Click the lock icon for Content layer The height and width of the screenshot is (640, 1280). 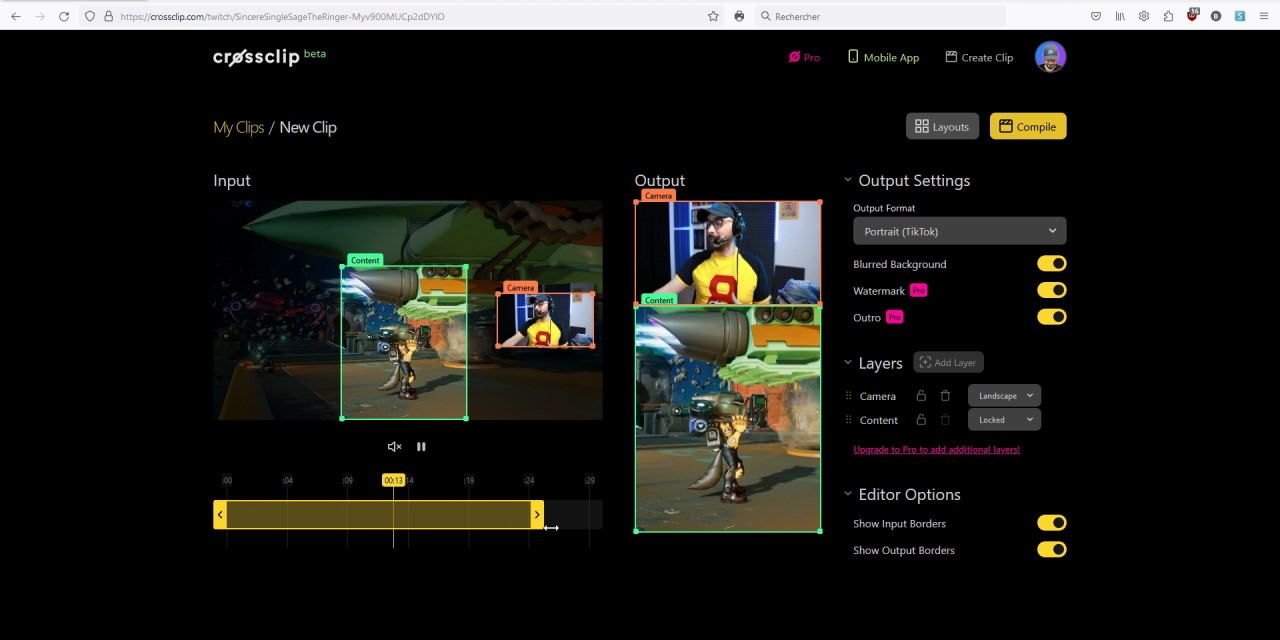(921, 420)
